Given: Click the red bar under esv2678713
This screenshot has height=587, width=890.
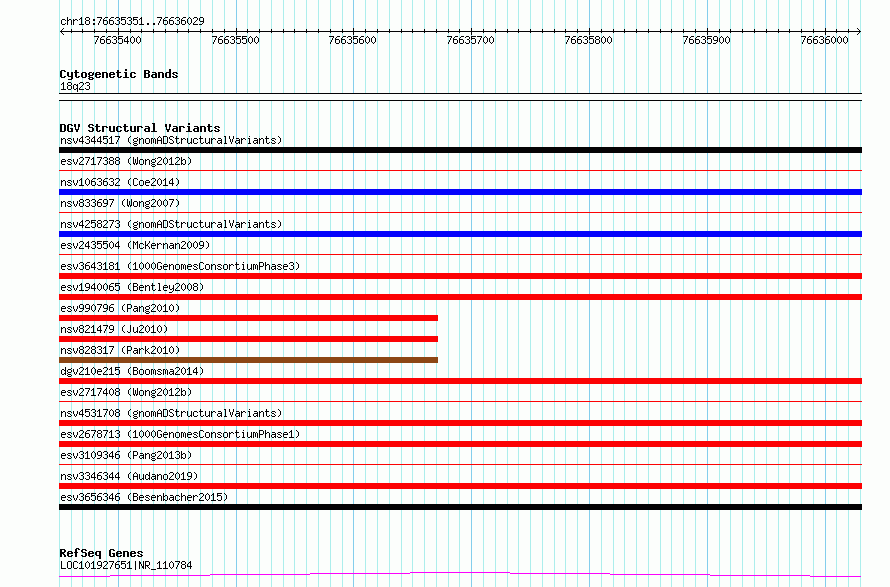Looking at the screenshot, I should click(x=460, y=444).
